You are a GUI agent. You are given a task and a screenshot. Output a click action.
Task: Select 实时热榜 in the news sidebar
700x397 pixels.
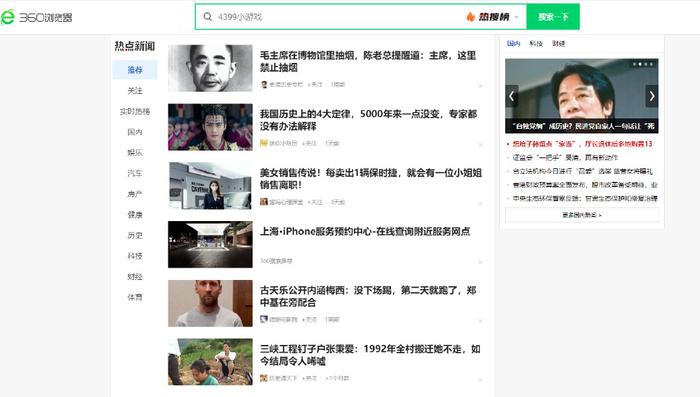click(x=135, y=111)
